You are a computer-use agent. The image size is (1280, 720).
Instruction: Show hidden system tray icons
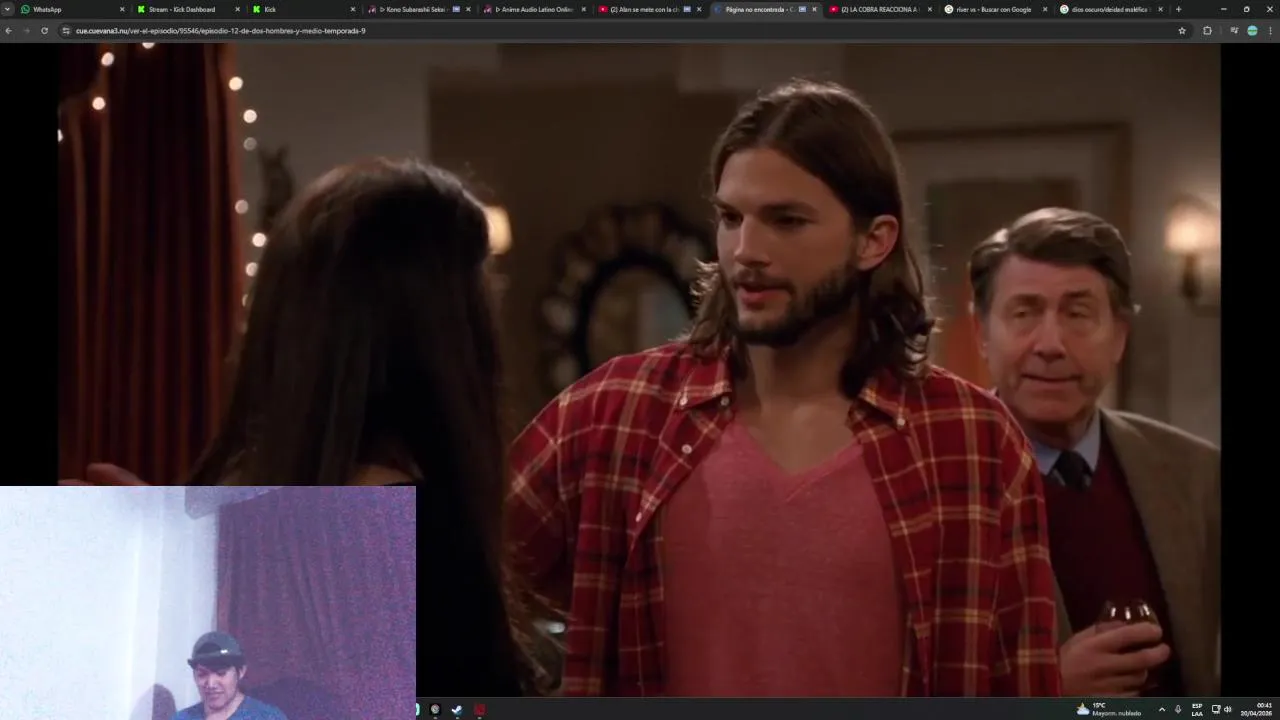[1161, 710]
